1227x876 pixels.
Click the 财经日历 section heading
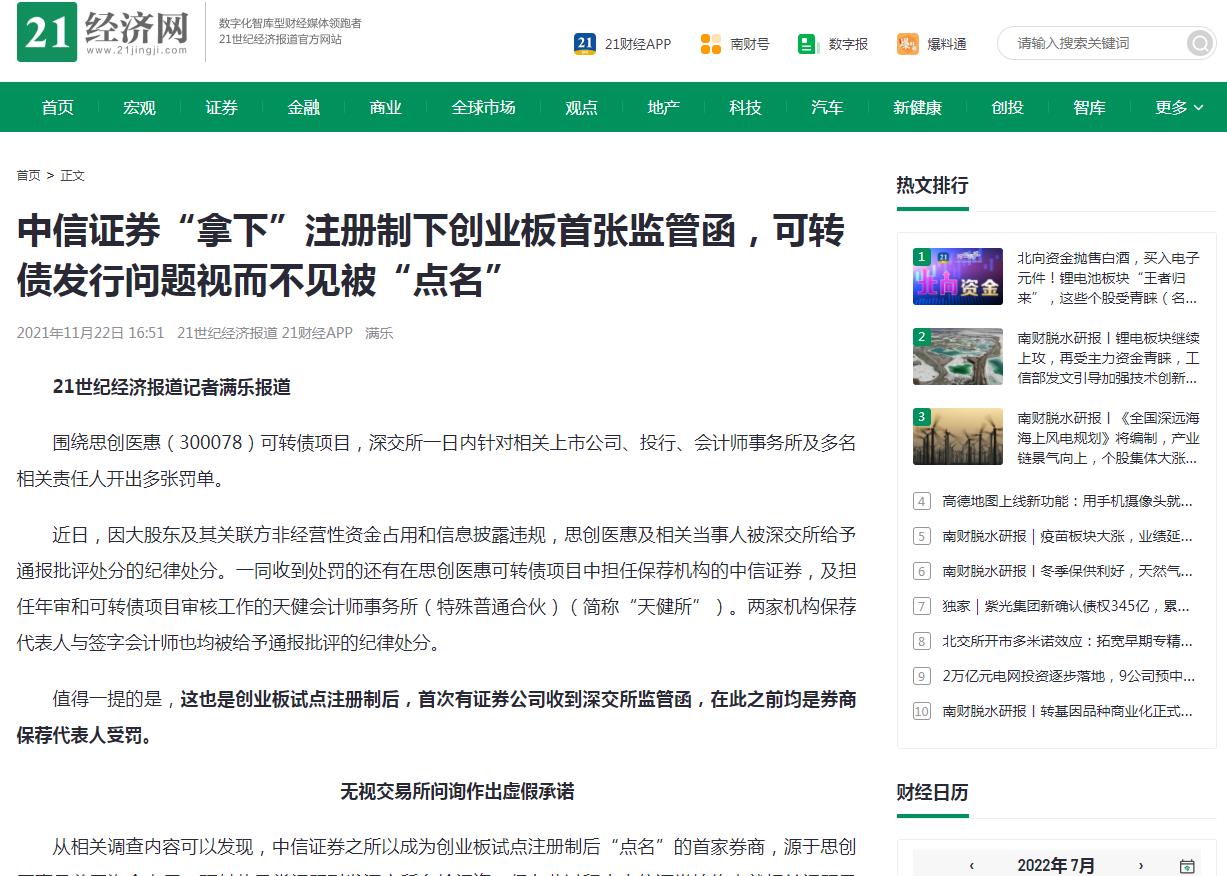[932, 792]
